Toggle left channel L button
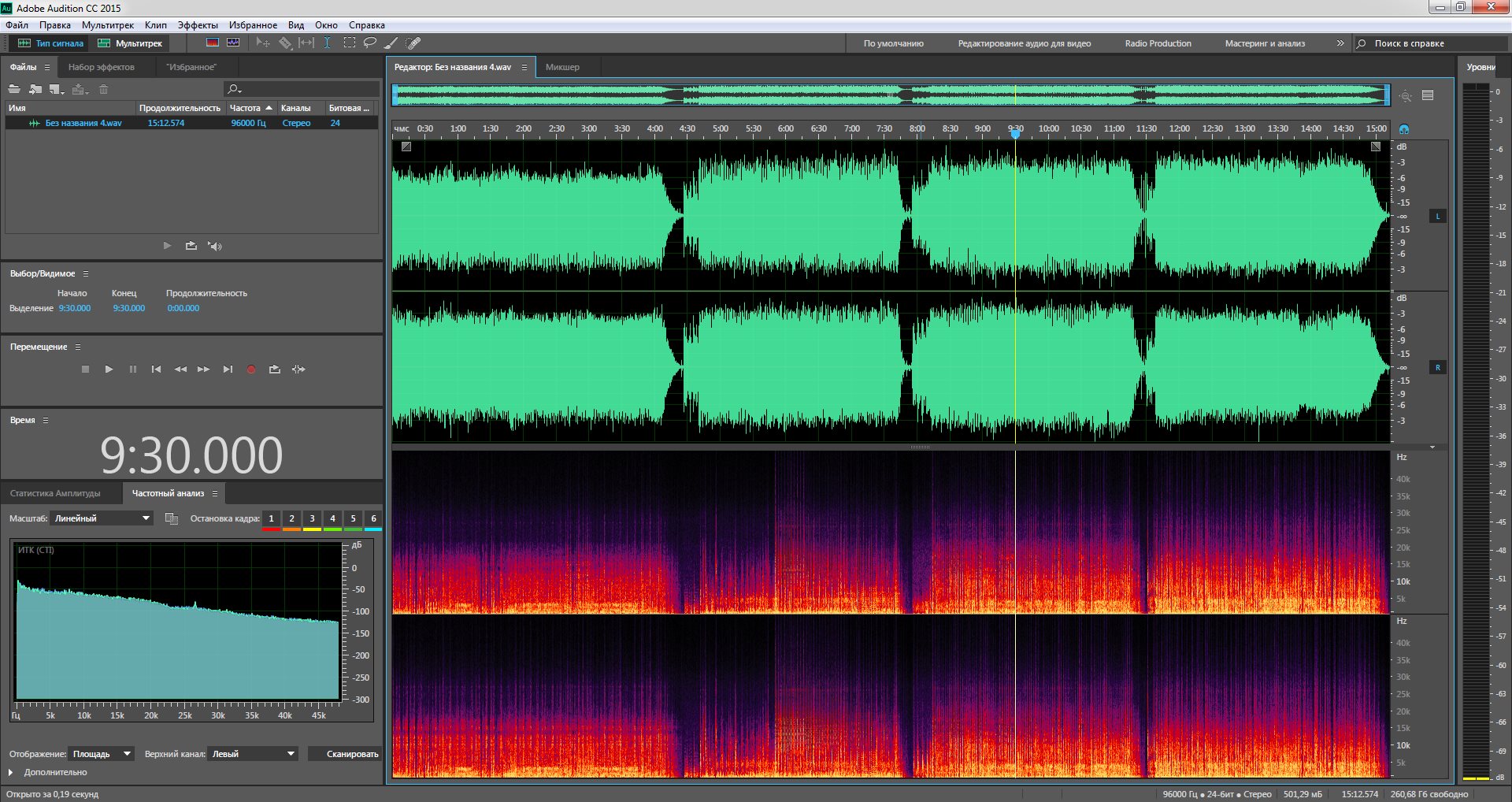This screenshot has width=1512, height=802. (x=1438, y=216)
